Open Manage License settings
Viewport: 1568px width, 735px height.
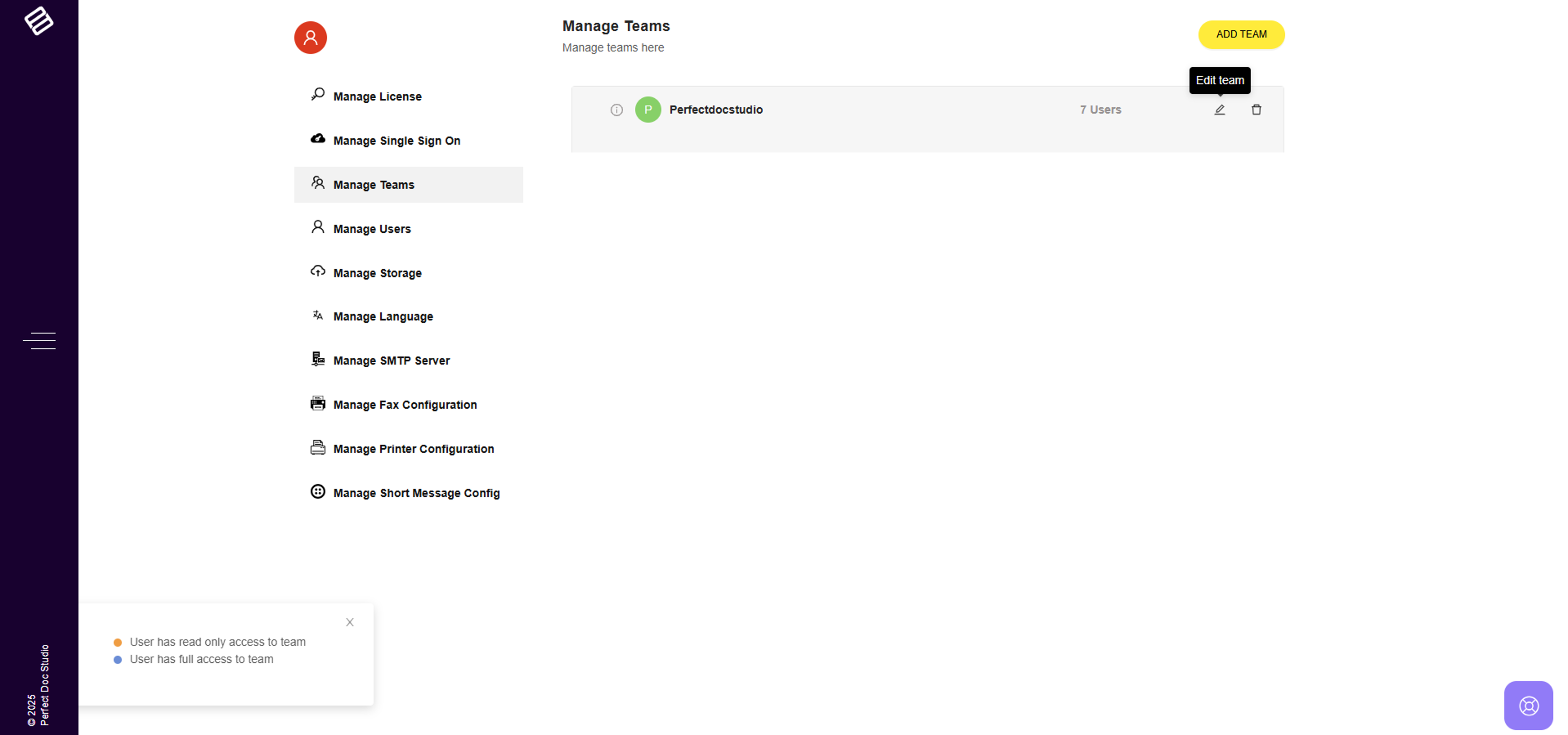(377, 96)
